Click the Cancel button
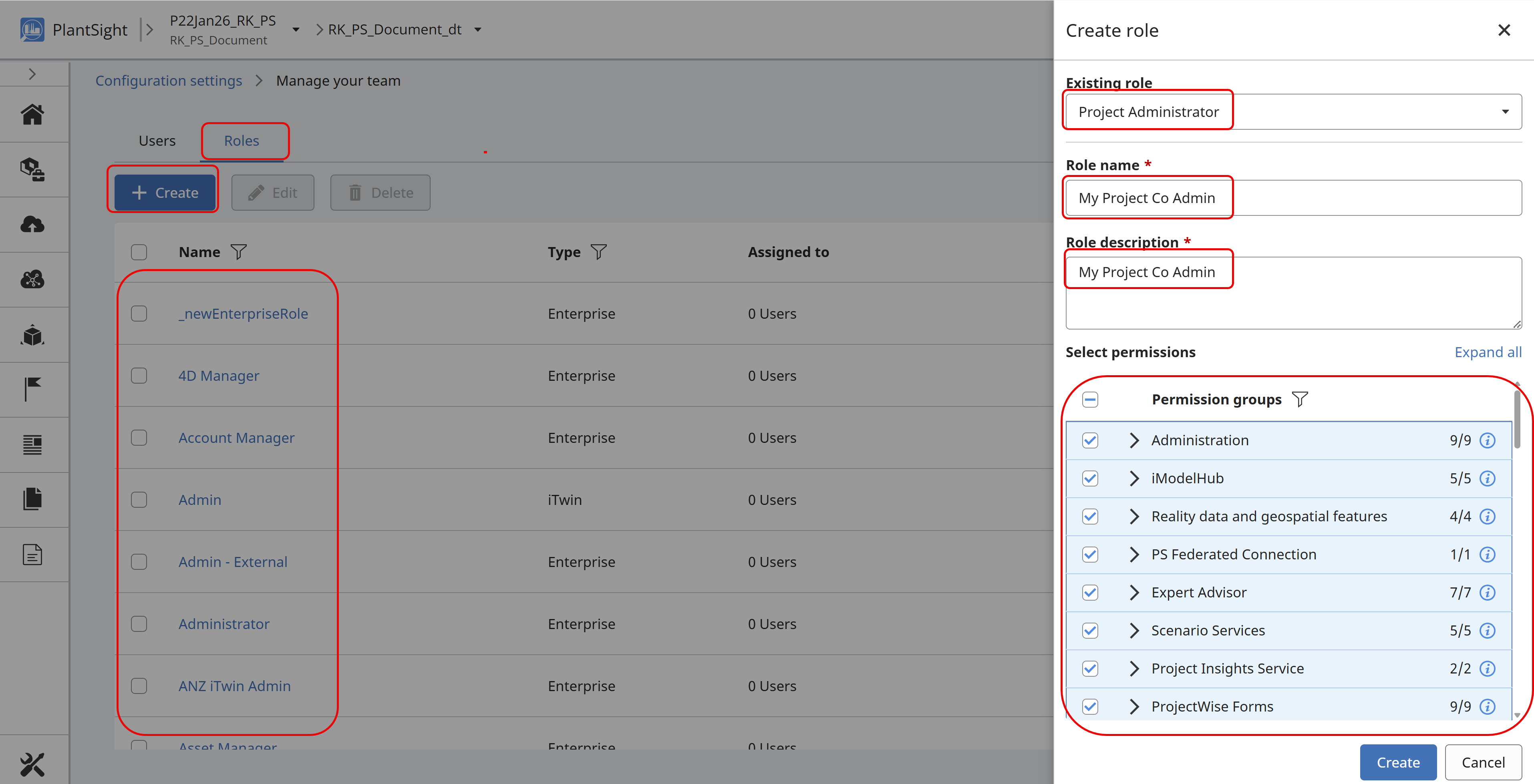 click(x=1483, y=762)
